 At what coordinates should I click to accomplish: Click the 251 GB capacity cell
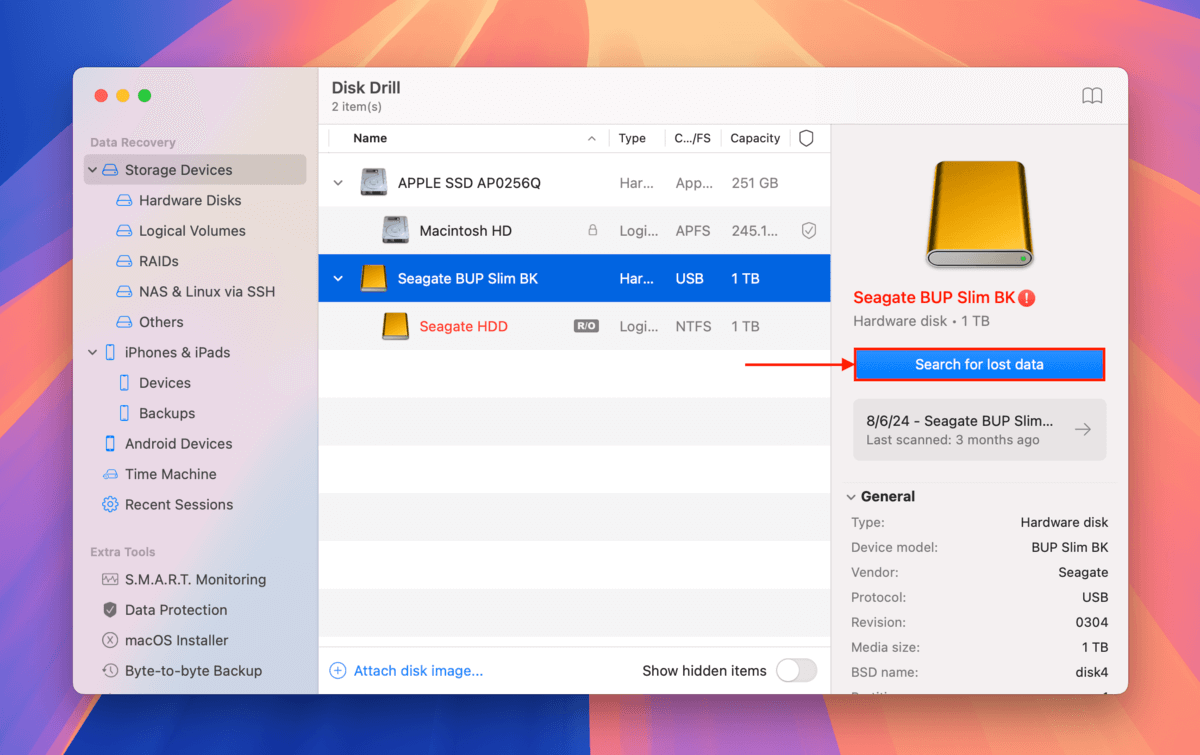[x=754, y=183]
